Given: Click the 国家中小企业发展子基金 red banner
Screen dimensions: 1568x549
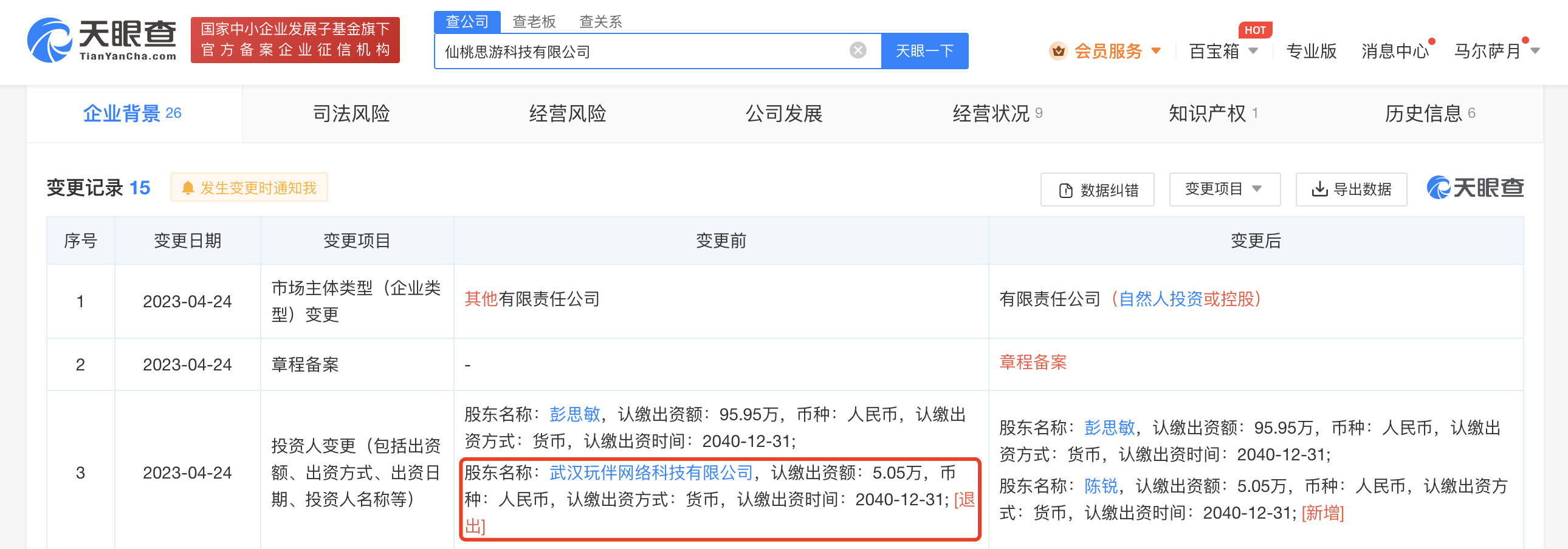Looking at the screenshot, I should tap(295, 39).
